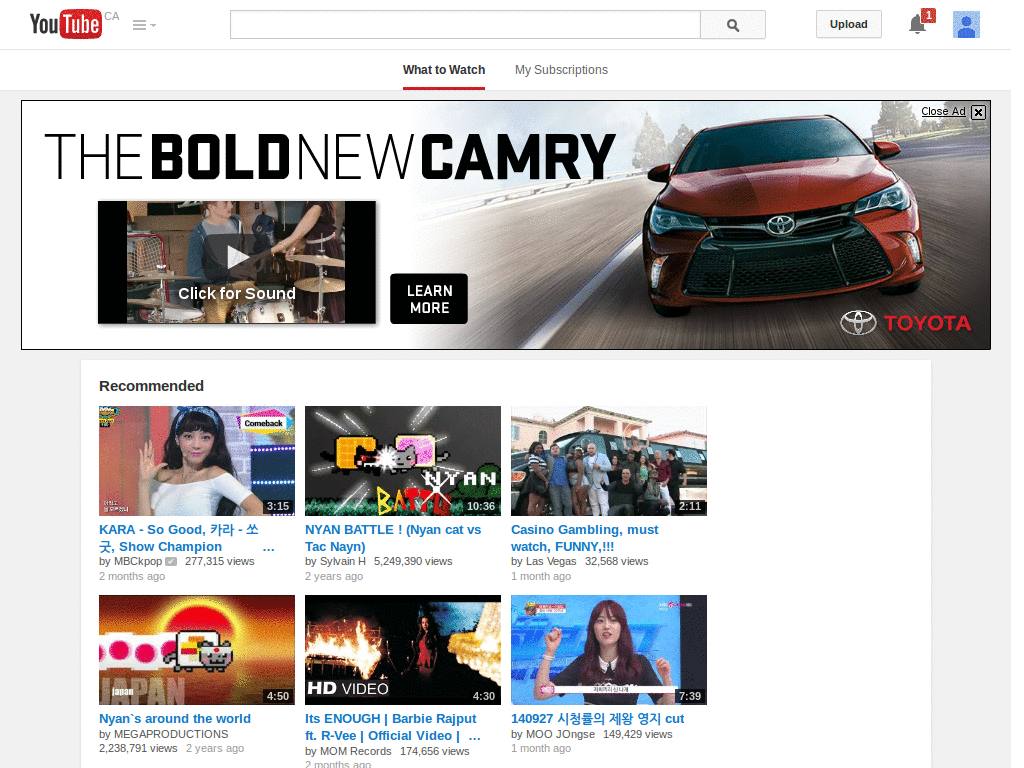This screenshot has height=768, width=1024.
Task: Open the MBCkpop channel link
Action: [138, 562]
